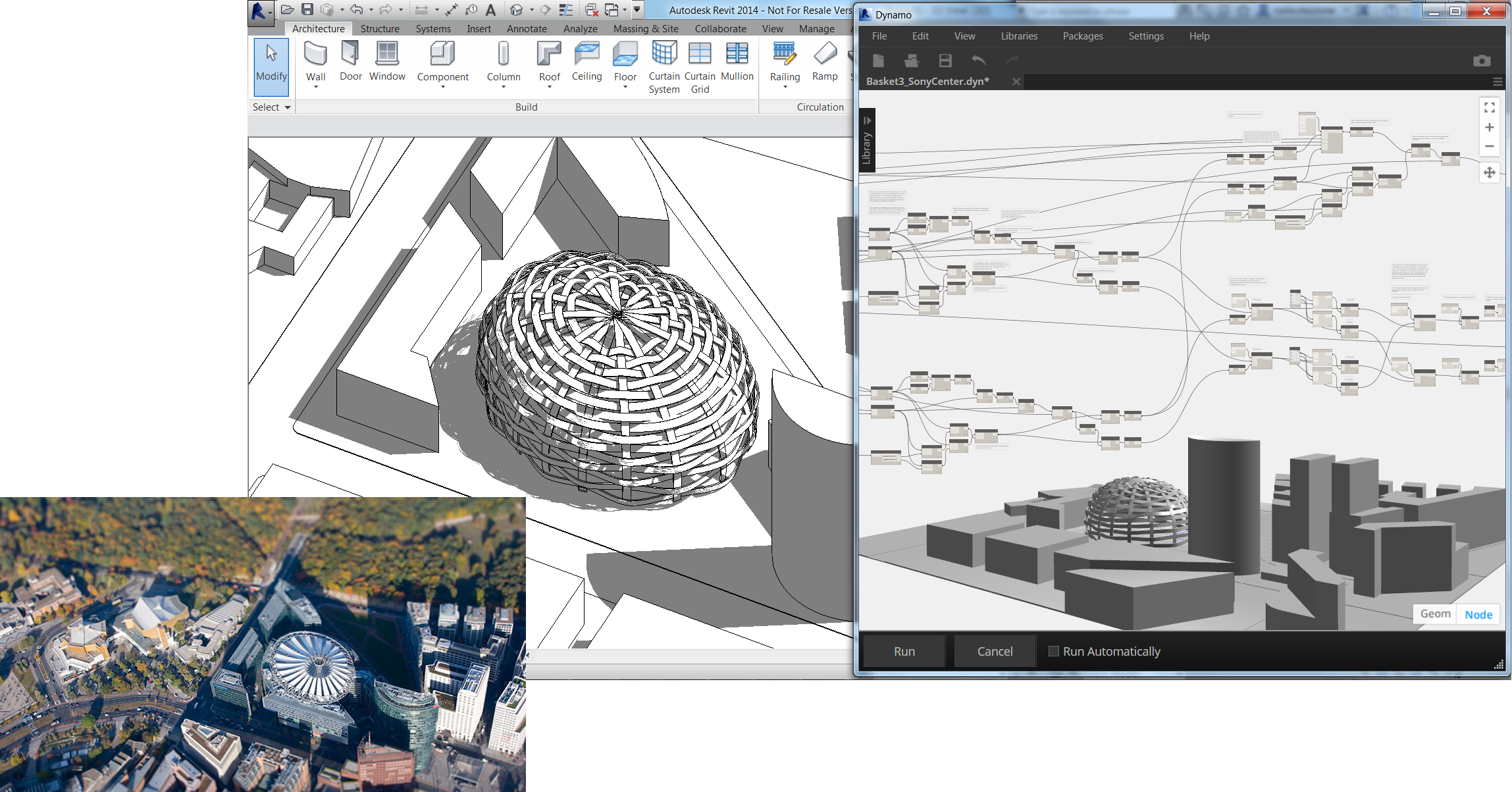Click the aerial Sony Center photo thumbnail
The height and width of the screenshot is (792, 1512).
tap(263, 645)
